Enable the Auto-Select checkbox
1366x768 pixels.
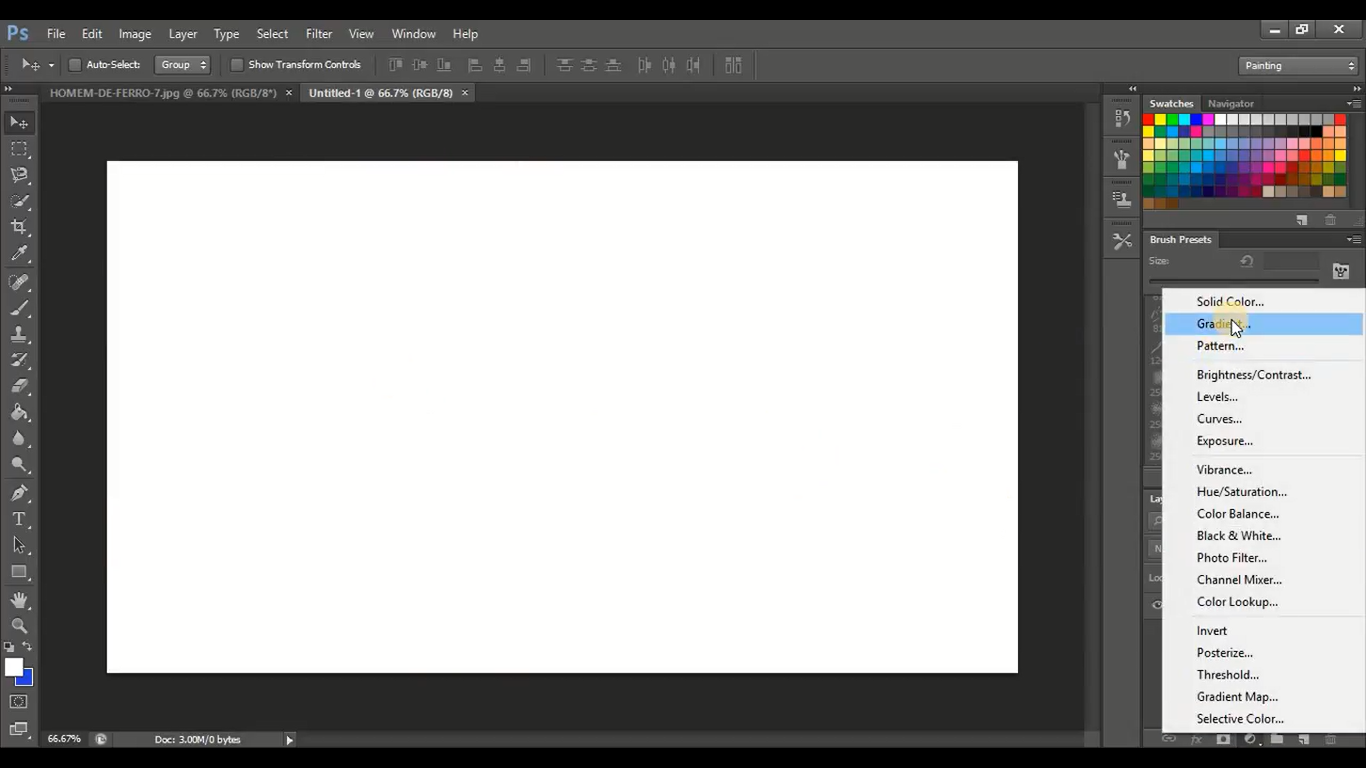[75, 64]
